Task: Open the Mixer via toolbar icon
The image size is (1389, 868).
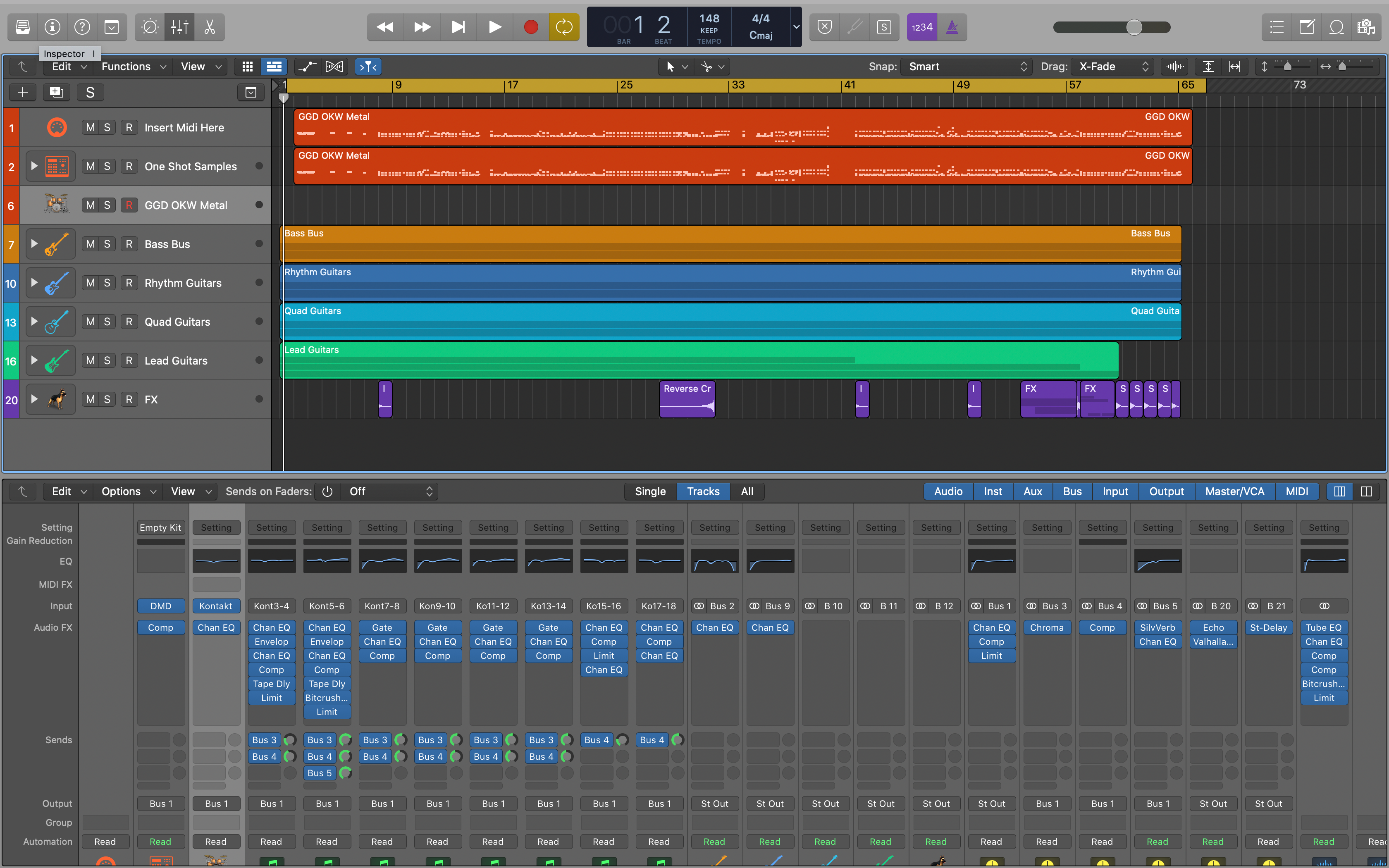Action: pyautogui.click(x=180, y=27)
